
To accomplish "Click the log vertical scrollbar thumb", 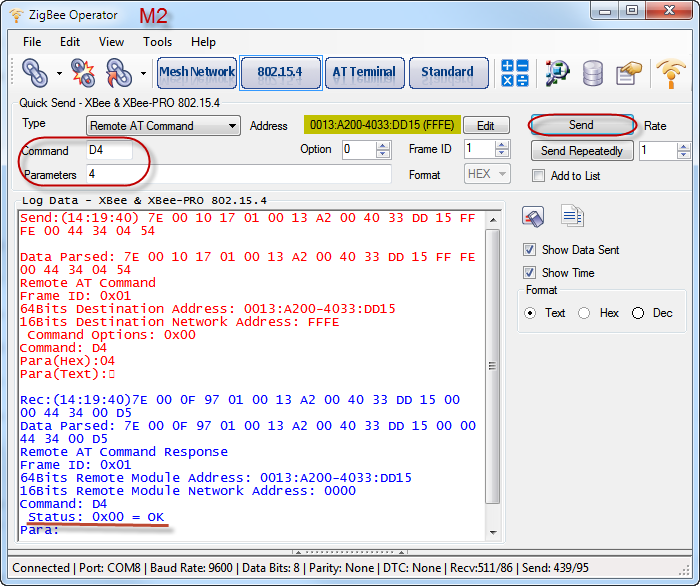I will tap(493, 366).
